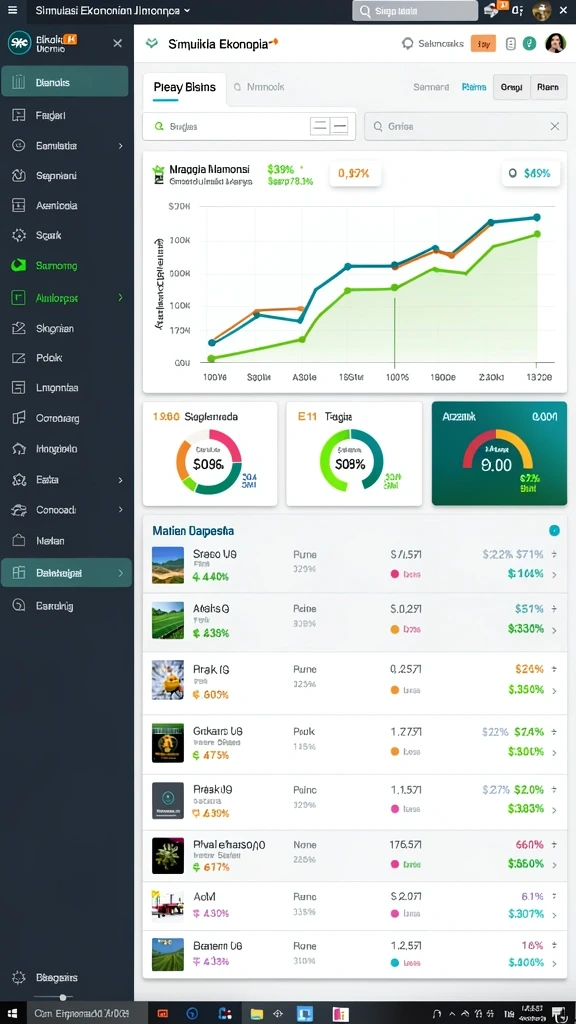
Task: Open the Sqark gear icon in sidebar
Action: click(18, 235)
